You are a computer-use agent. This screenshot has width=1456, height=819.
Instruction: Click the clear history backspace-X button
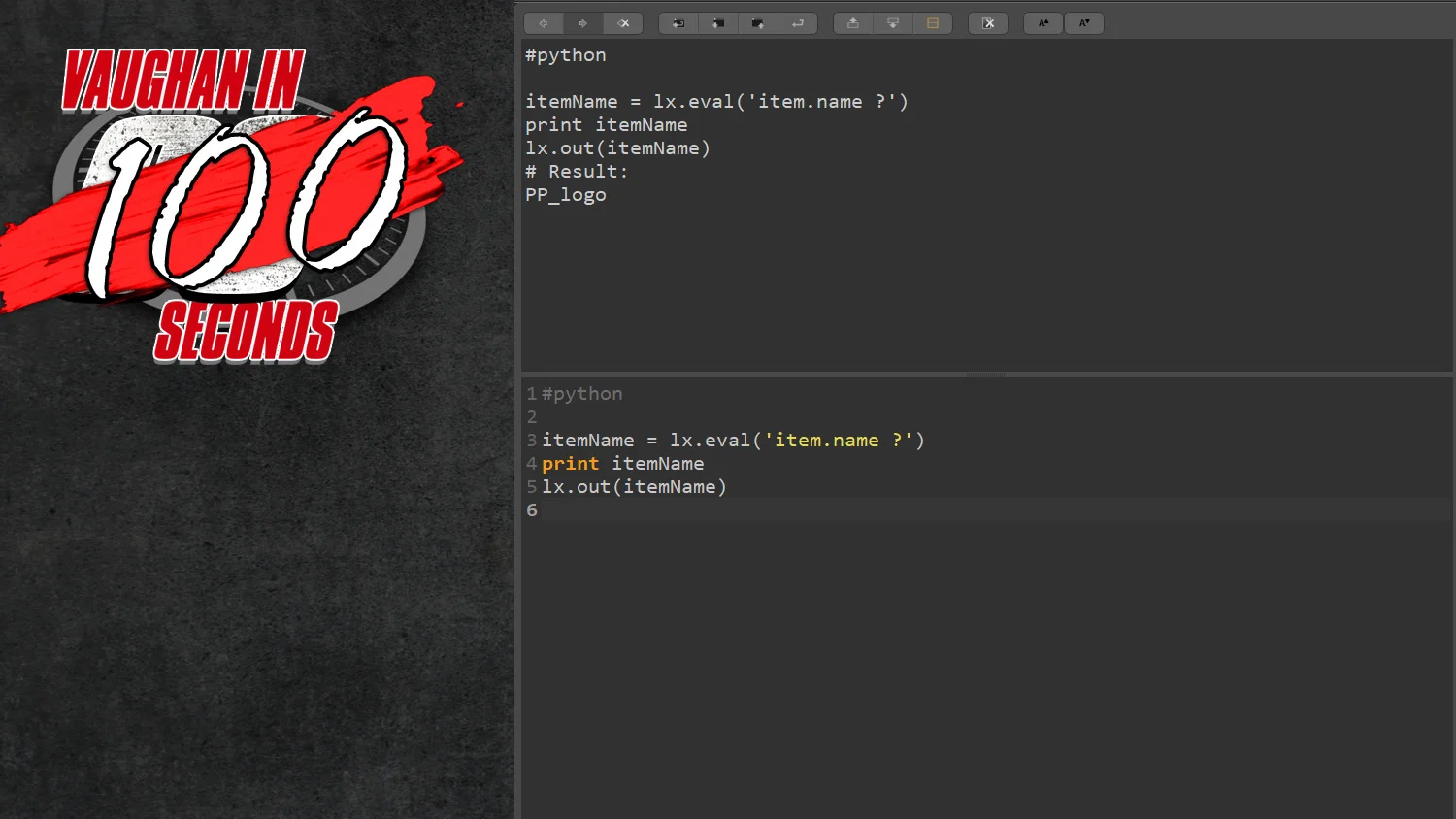pyautogui.click(x=623, y=23)
